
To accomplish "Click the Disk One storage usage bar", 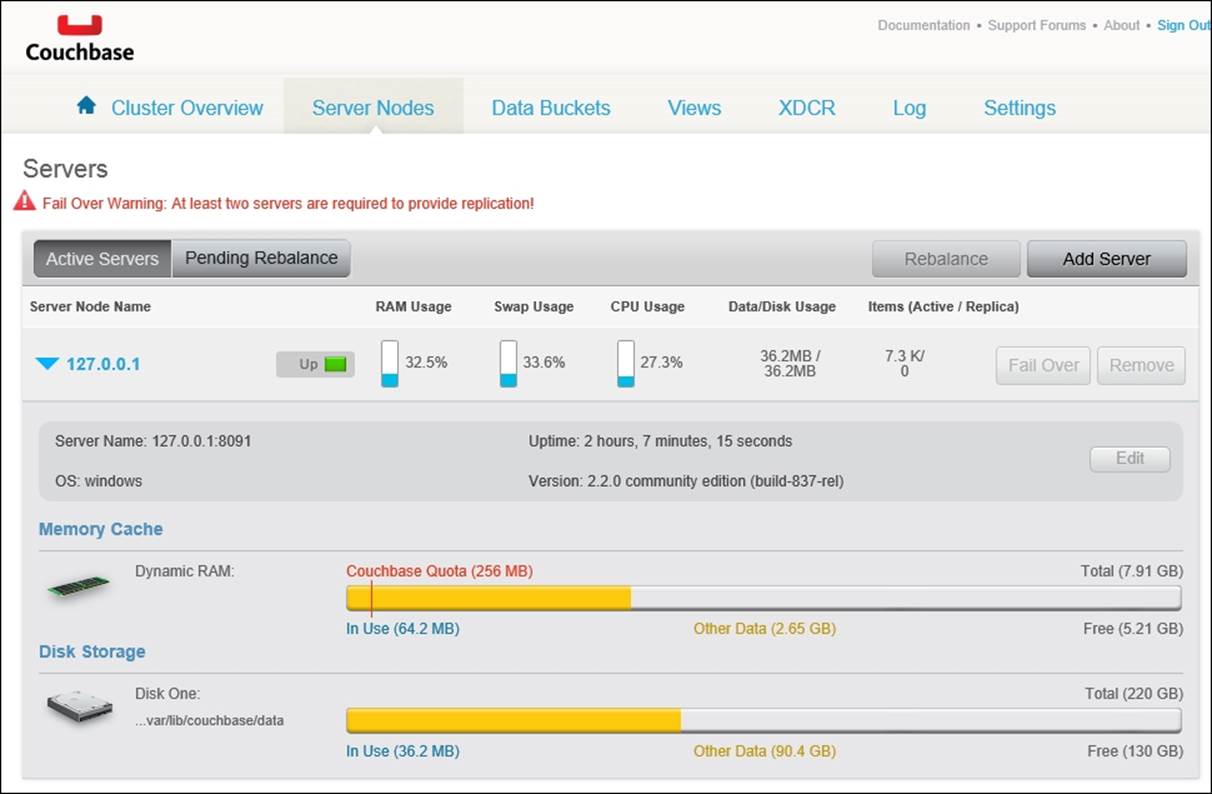I will tap(764, 721).
